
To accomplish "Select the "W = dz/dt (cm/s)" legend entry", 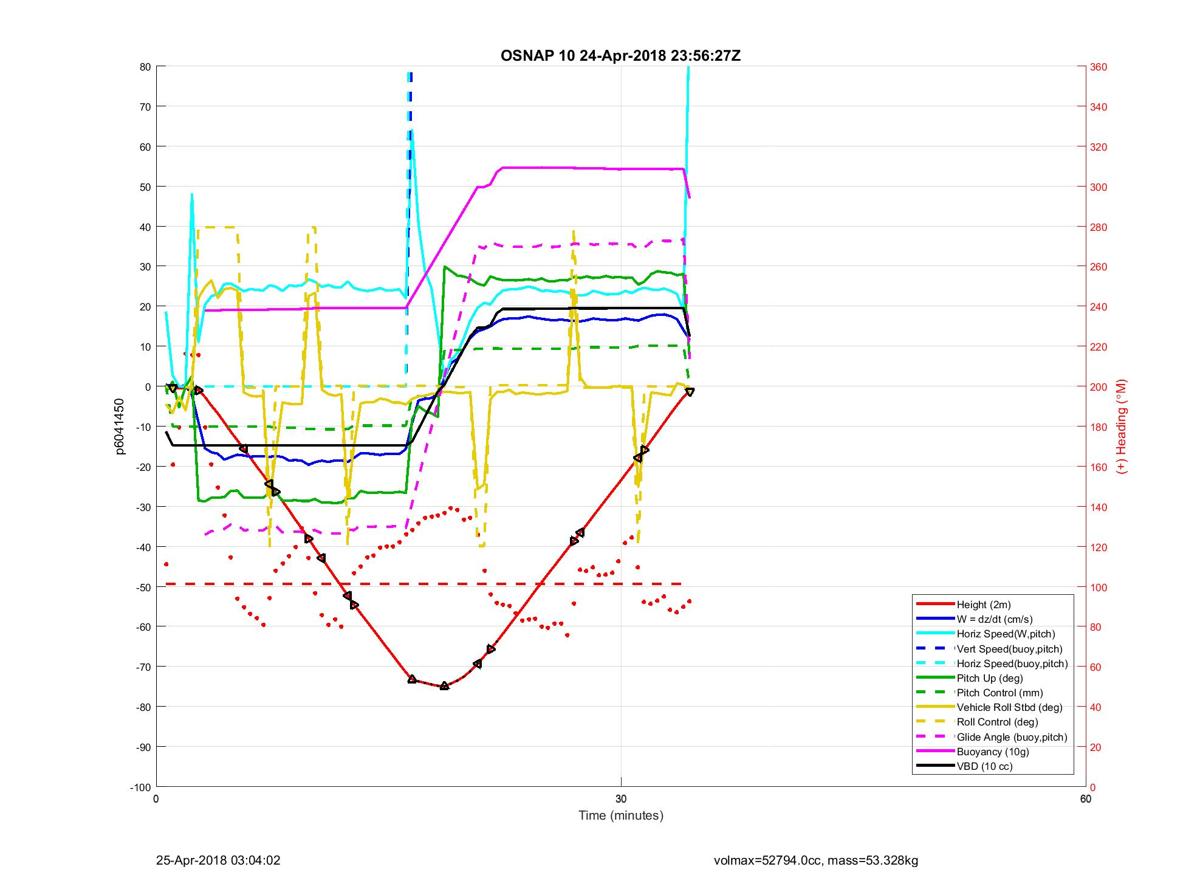I will coord(997,619).
